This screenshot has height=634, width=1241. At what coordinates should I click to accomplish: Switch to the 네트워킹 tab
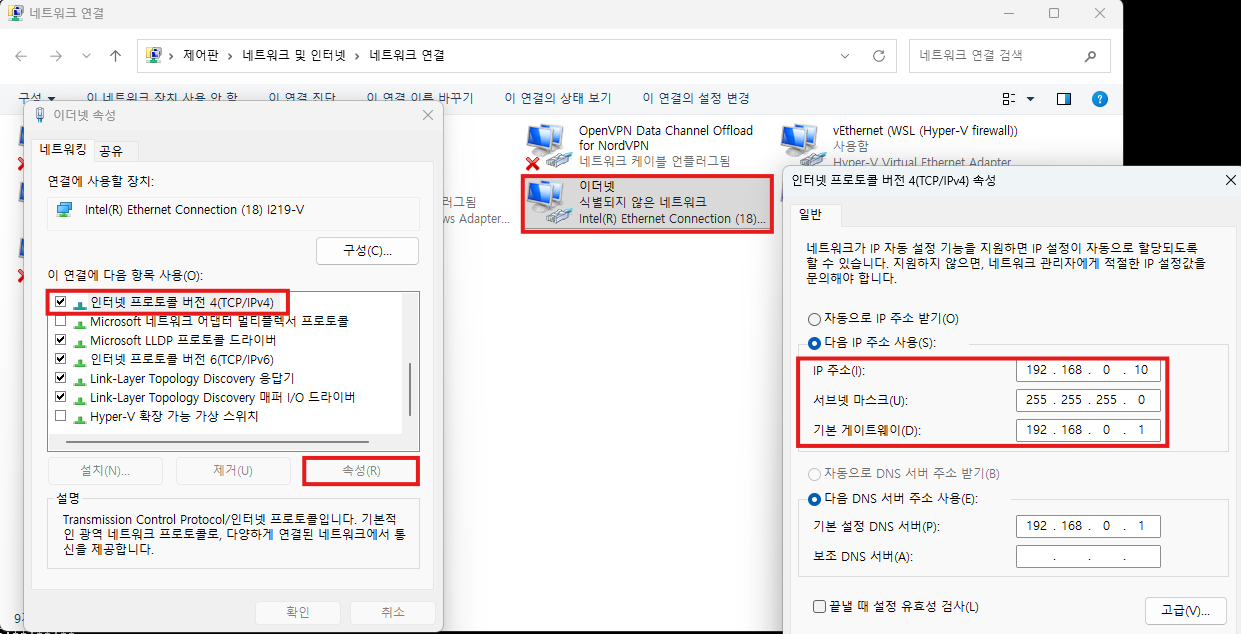click(x=63, y=149)
